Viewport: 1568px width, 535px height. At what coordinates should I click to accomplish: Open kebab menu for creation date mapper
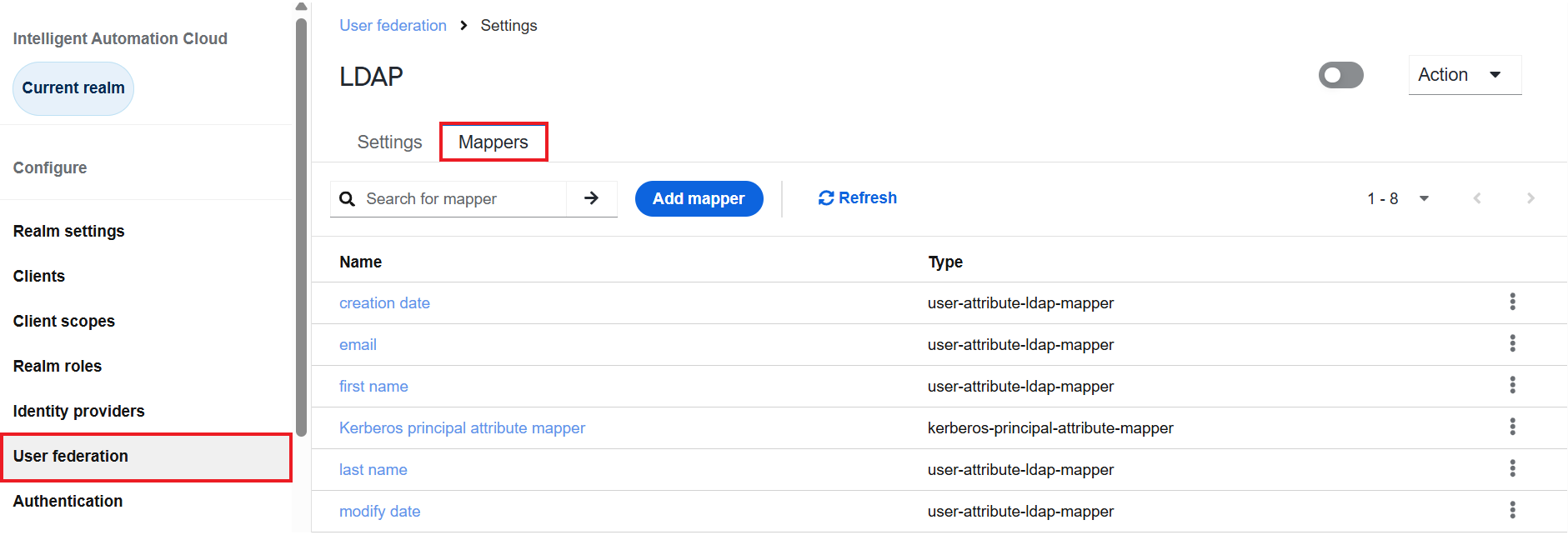1512,302
